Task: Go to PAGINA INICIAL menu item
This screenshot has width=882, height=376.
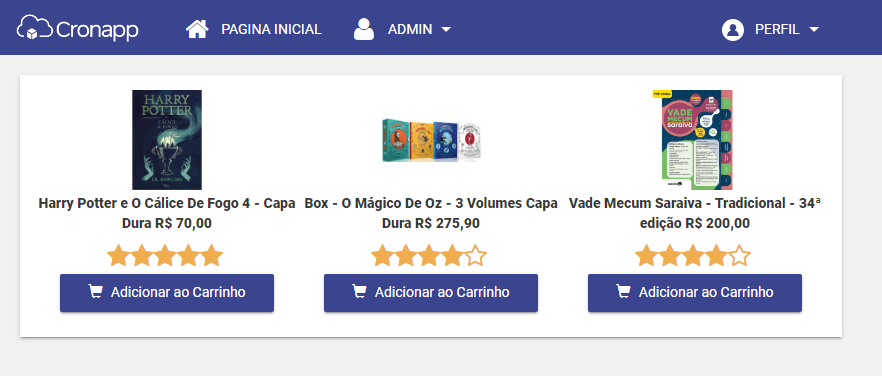Action: (271, 29)
